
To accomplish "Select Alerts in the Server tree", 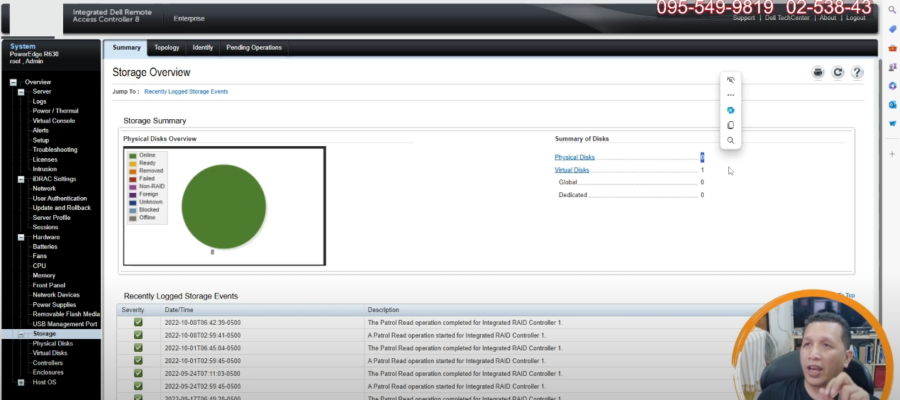I will [x=40, y=130].
